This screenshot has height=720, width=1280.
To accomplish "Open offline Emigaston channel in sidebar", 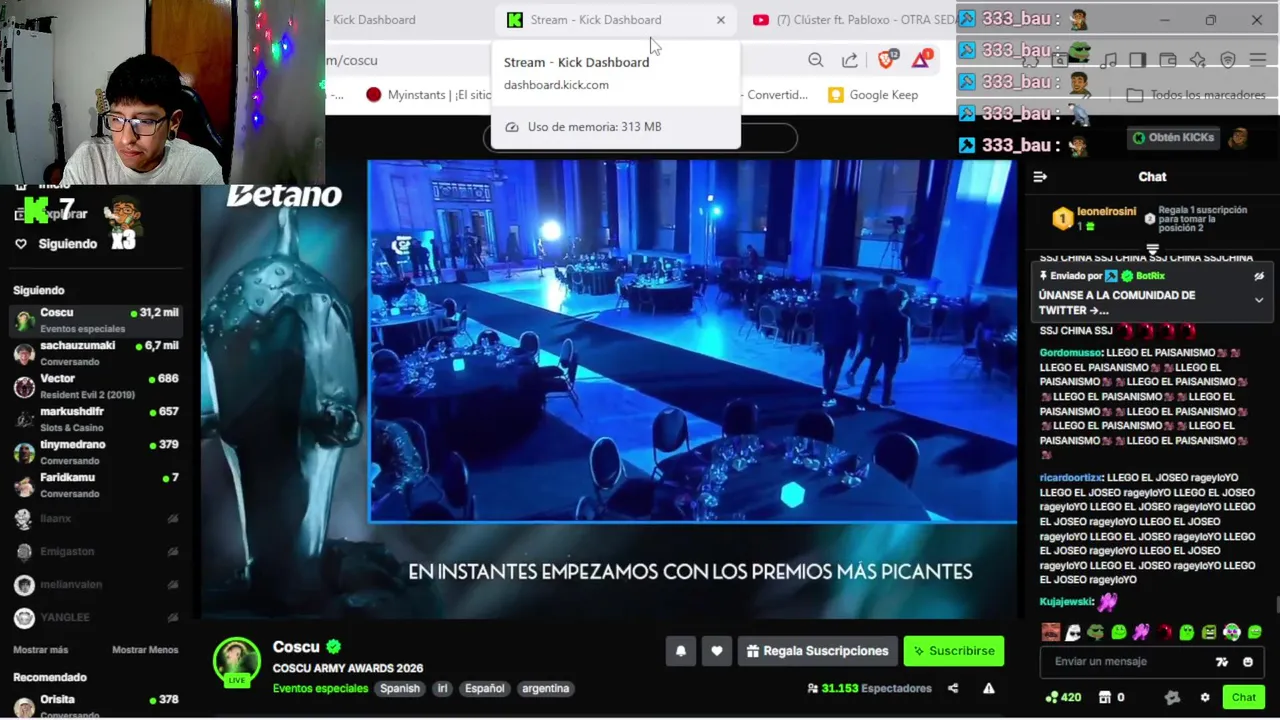I will (x=97, y=551).
